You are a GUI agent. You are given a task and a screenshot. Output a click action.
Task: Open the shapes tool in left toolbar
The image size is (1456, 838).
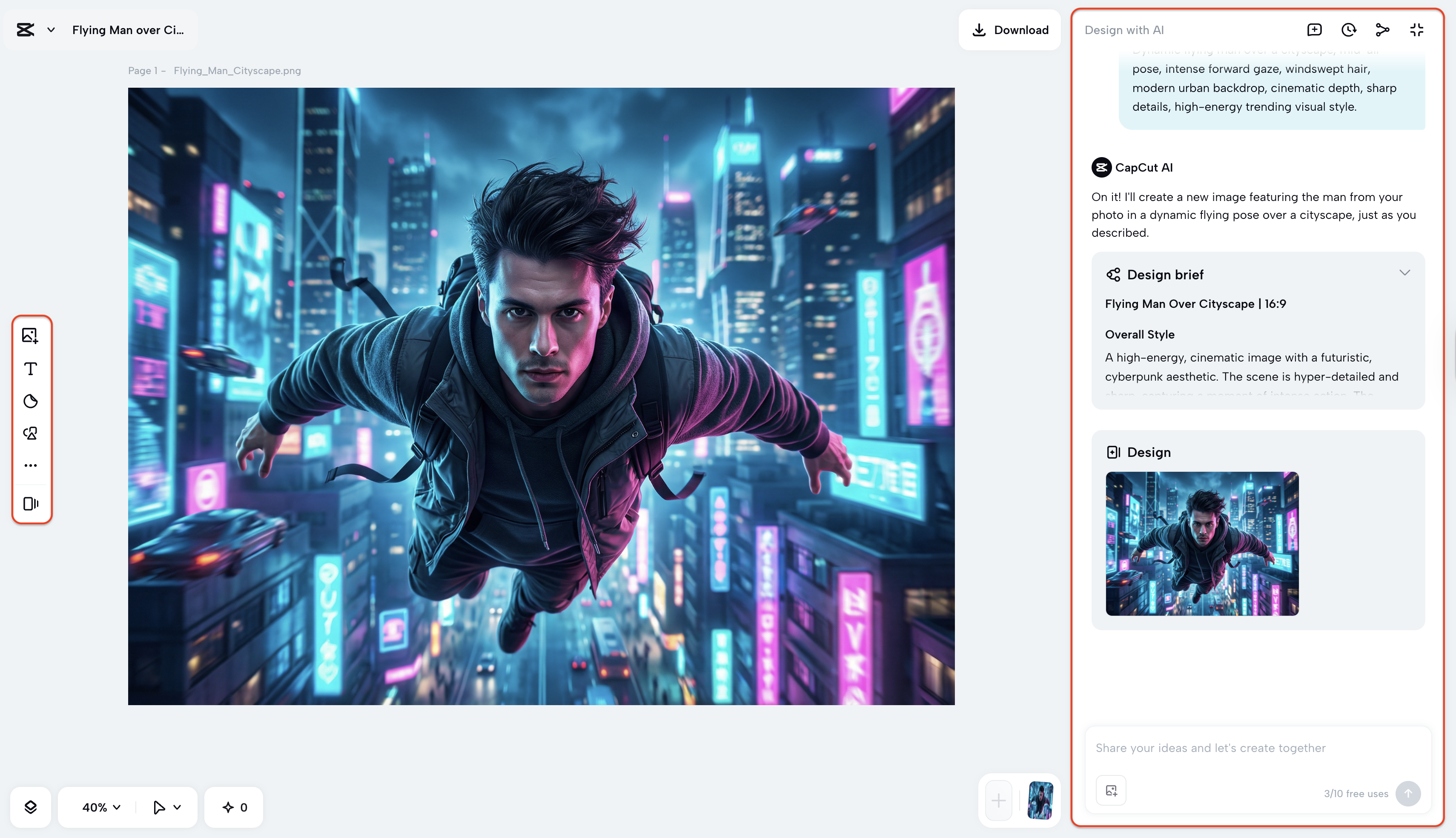tap(31, 433)
